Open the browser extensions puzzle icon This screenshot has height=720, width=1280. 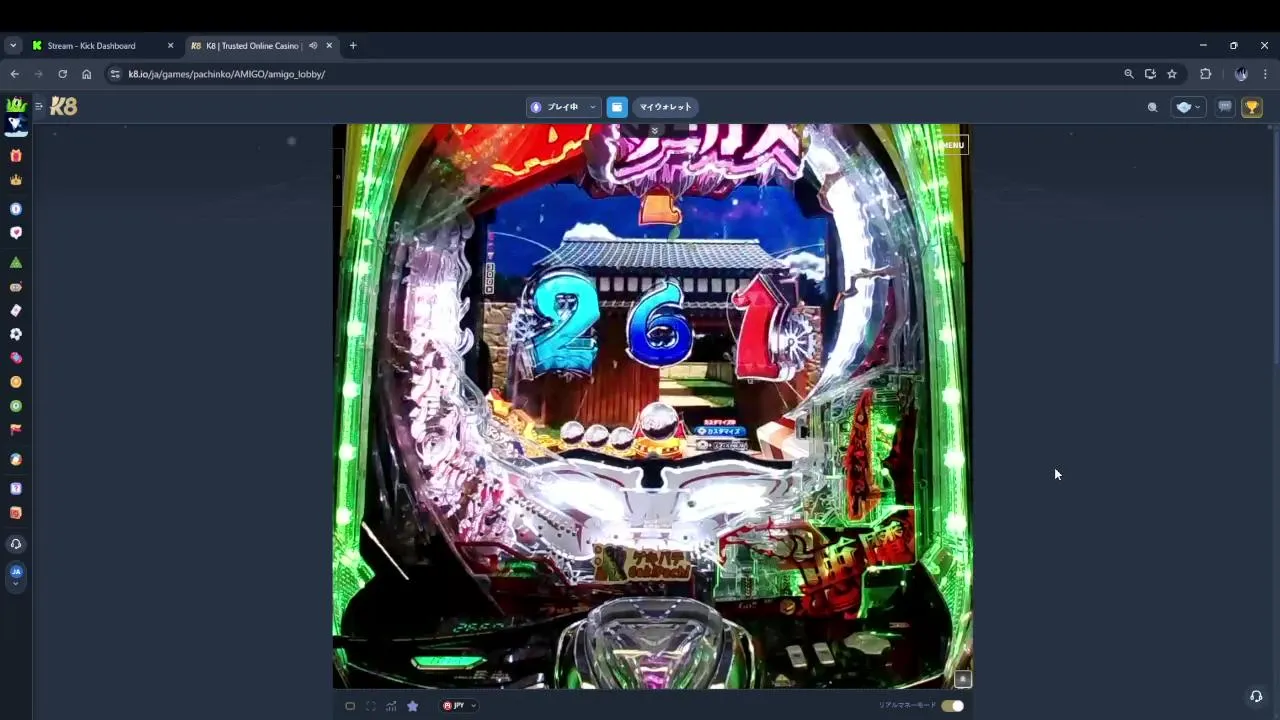(1205, 74)
